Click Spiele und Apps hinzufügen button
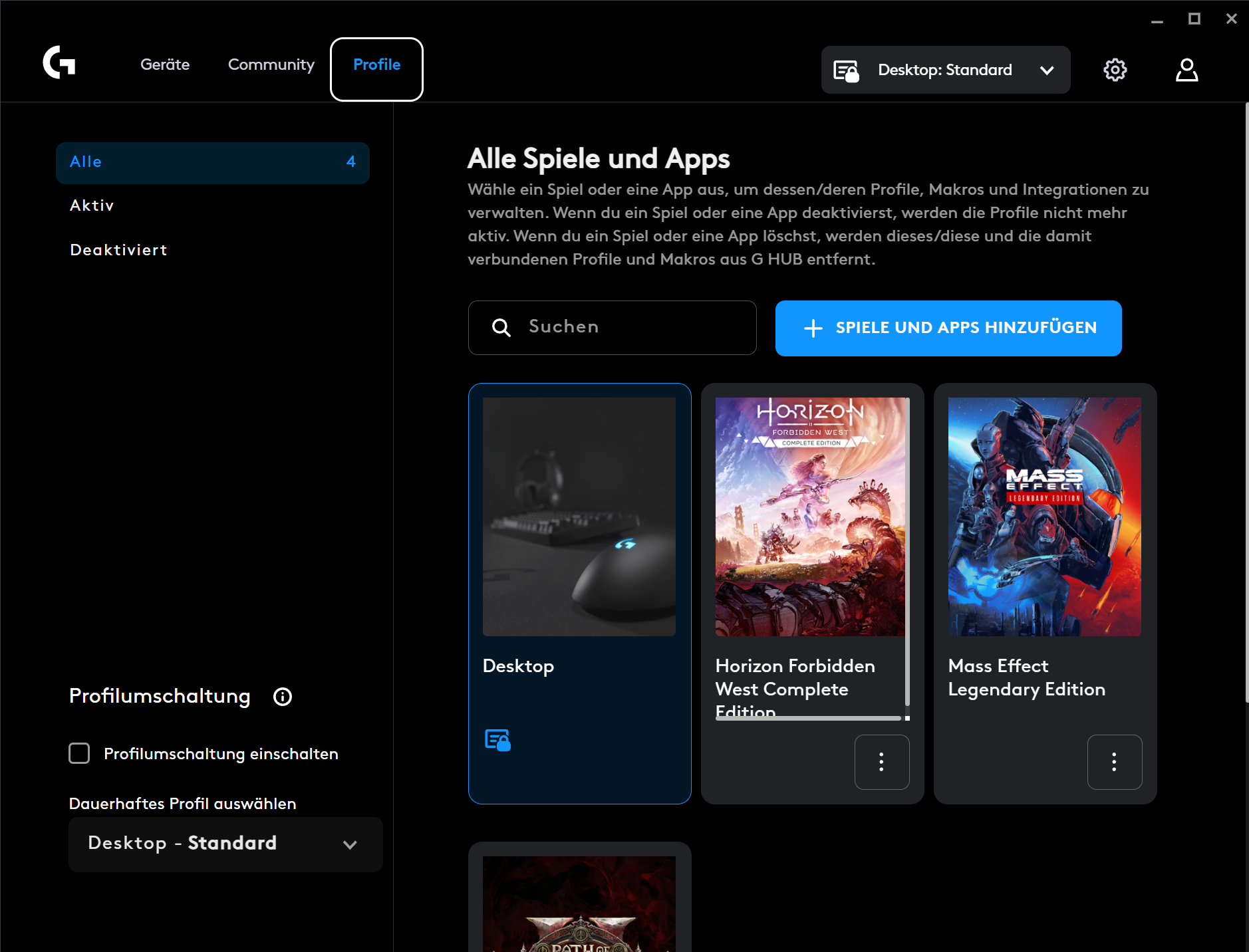 click(948, 328)
